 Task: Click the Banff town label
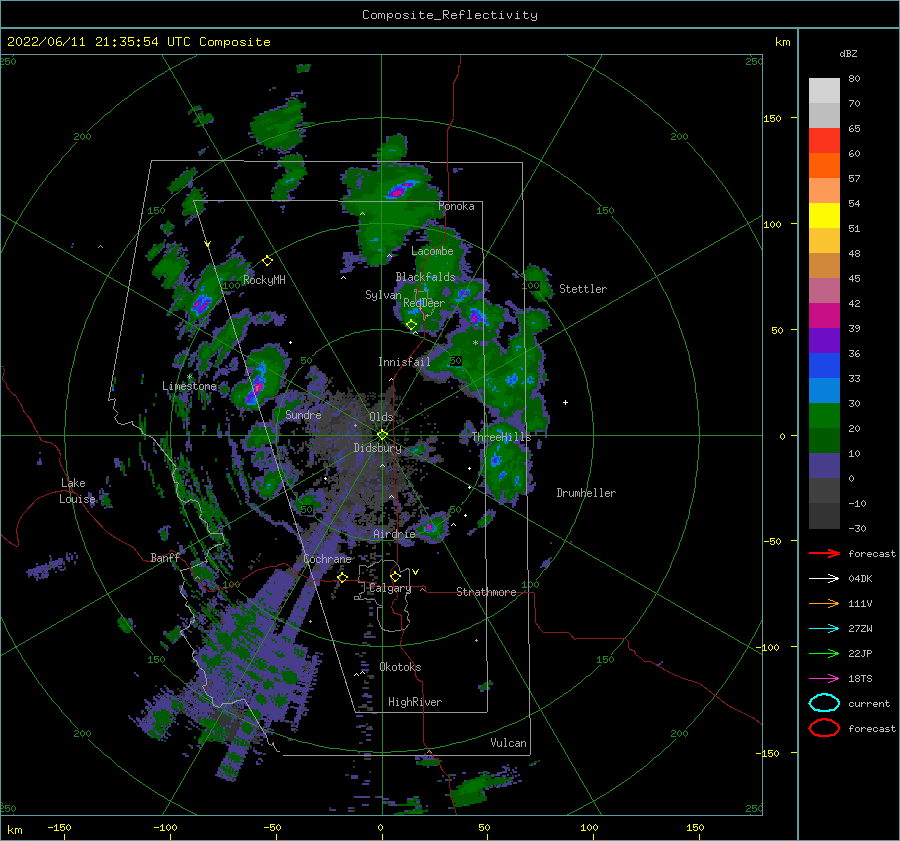[x=165, y=558]
